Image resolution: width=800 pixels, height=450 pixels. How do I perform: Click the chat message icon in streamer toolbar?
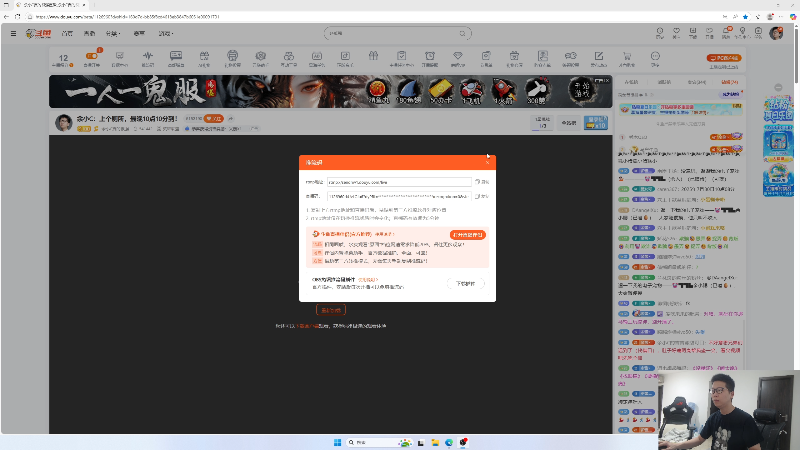click(x=176, y=58)
